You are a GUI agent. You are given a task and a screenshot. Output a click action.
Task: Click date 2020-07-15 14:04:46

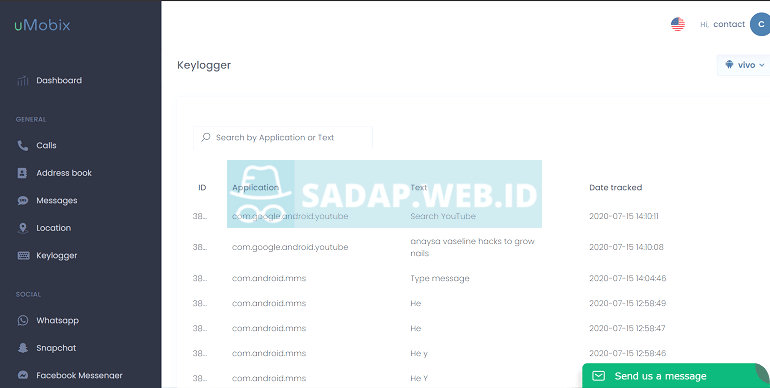click(628, 278)
